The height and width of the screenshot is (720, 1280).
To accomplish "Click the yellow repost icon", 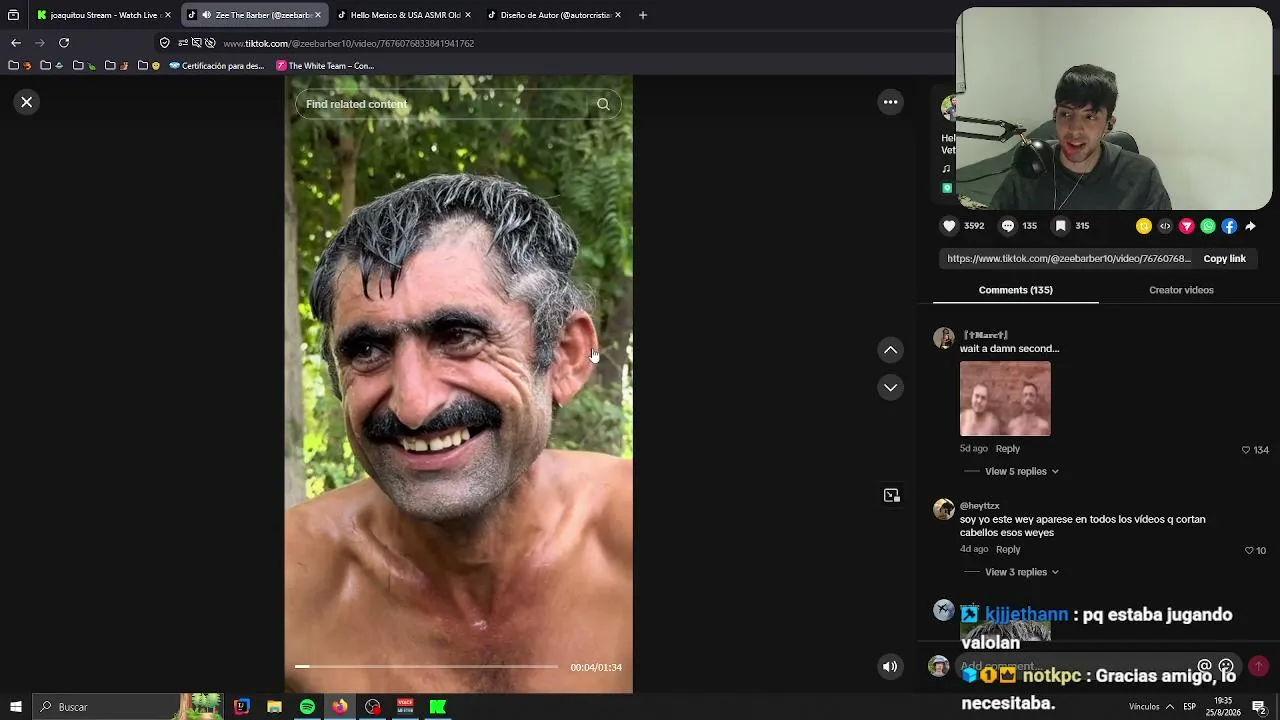I will click(1143, 226).
